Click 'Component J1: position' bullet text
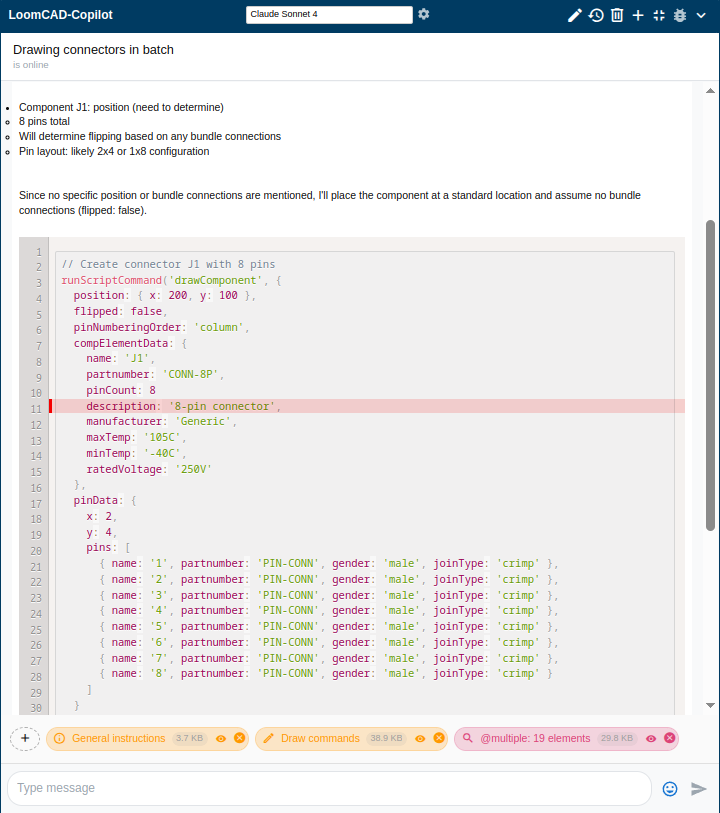The height and width of the screenshot is (813, 720). click(x=121, y=107)
